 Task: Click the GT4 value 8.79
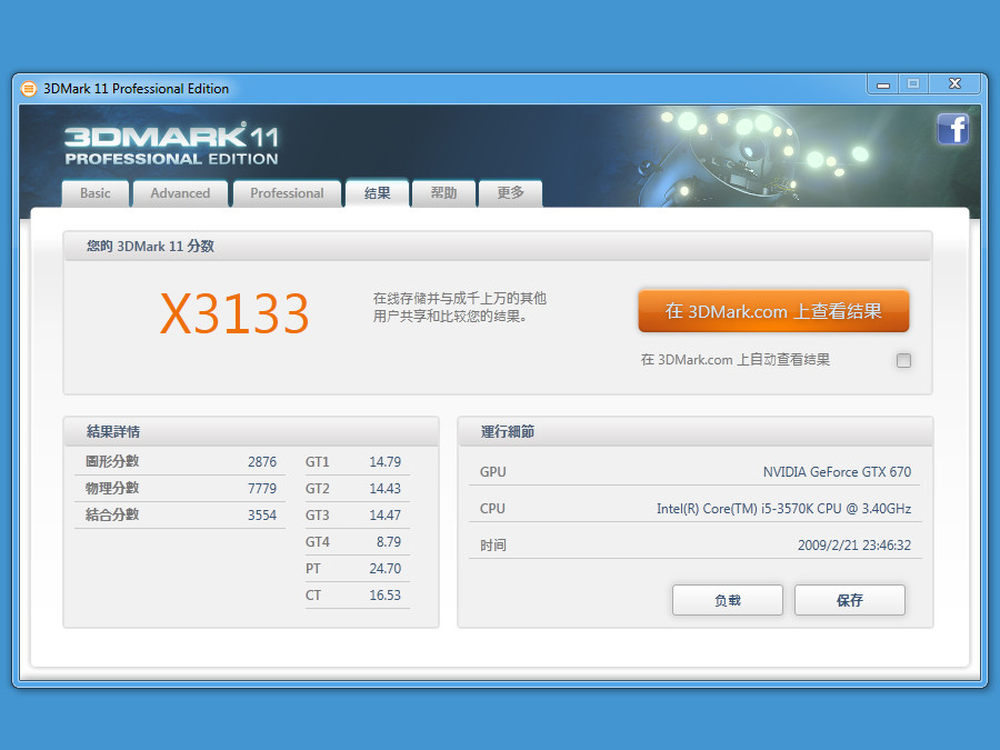(x=388, y=542)
